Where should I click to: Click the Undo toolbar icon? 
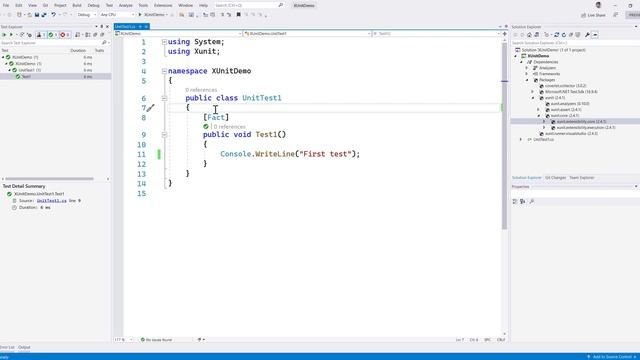click(53, 15)
